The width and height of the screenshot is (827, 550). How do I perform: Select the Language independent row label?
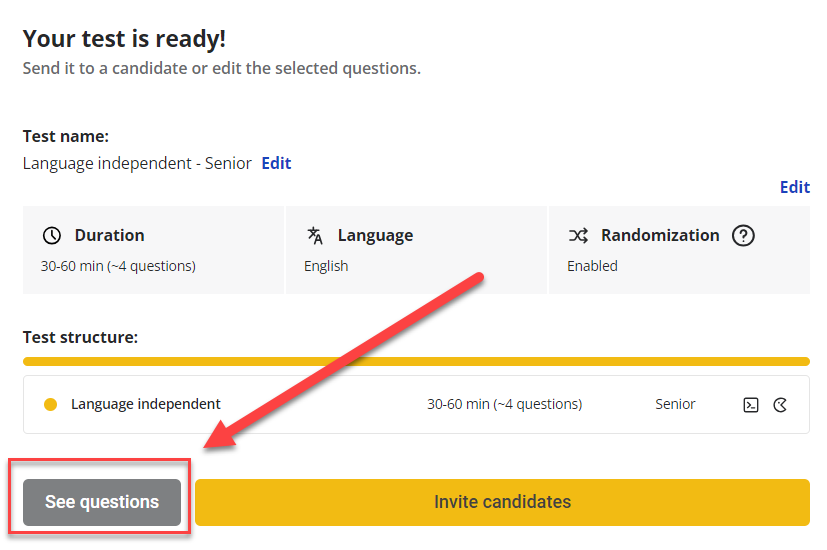146,405
